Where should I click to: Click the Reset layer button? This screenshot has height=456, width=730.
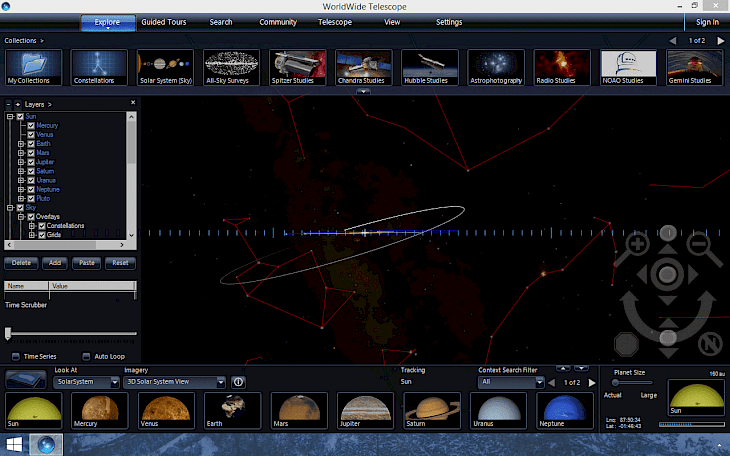pyautogui.click(x=120, y=263)
